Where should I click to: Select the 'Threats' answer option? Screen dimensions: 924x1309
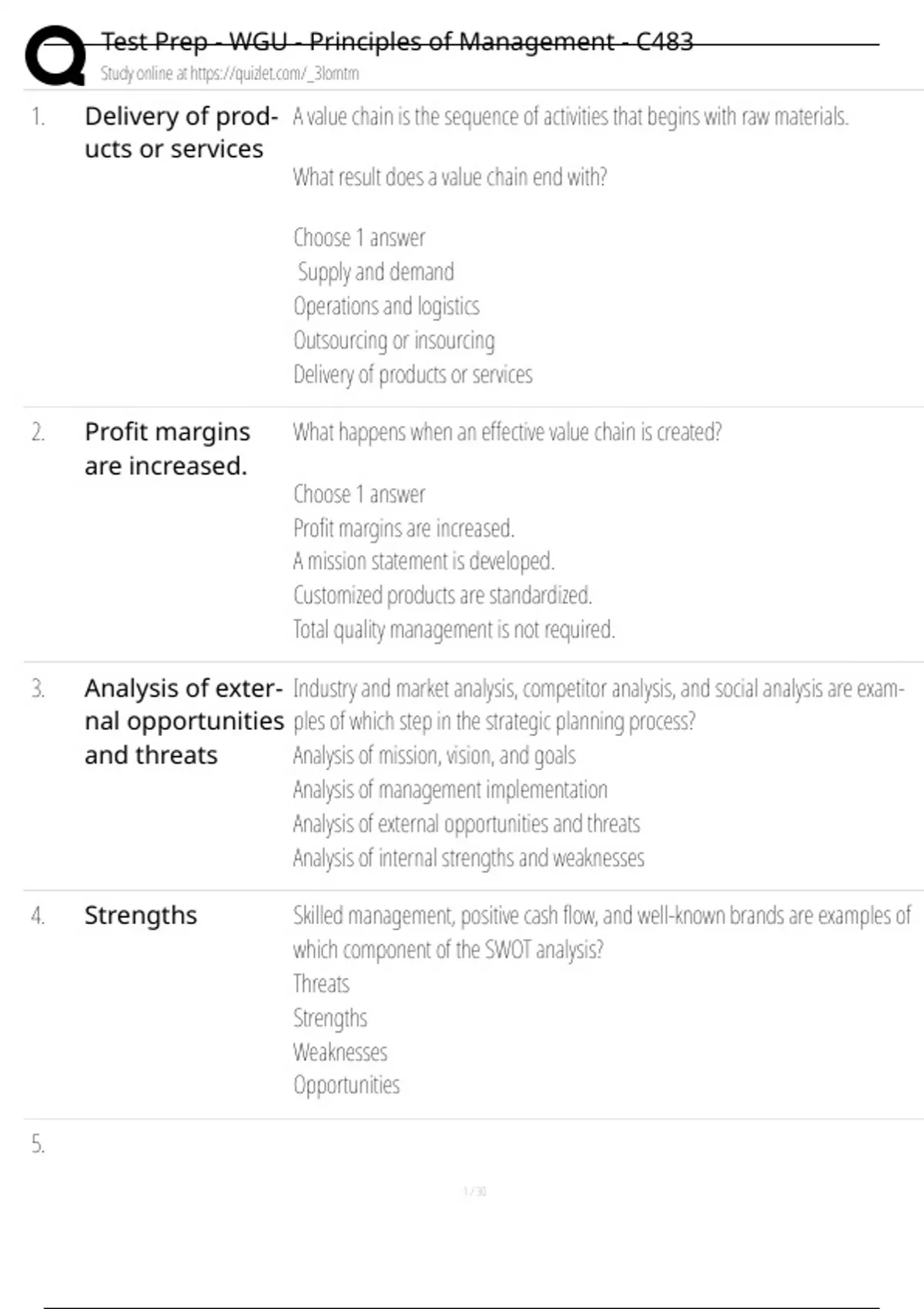click(321, 983)
